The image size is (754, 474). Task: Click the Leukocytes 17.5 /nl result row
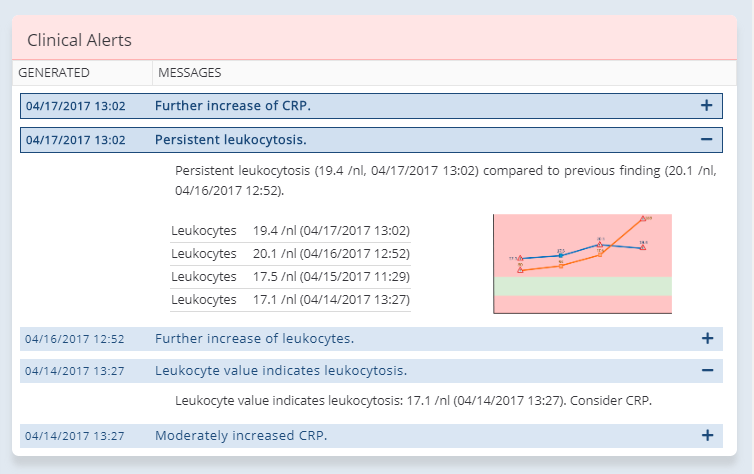click(290, 276)
